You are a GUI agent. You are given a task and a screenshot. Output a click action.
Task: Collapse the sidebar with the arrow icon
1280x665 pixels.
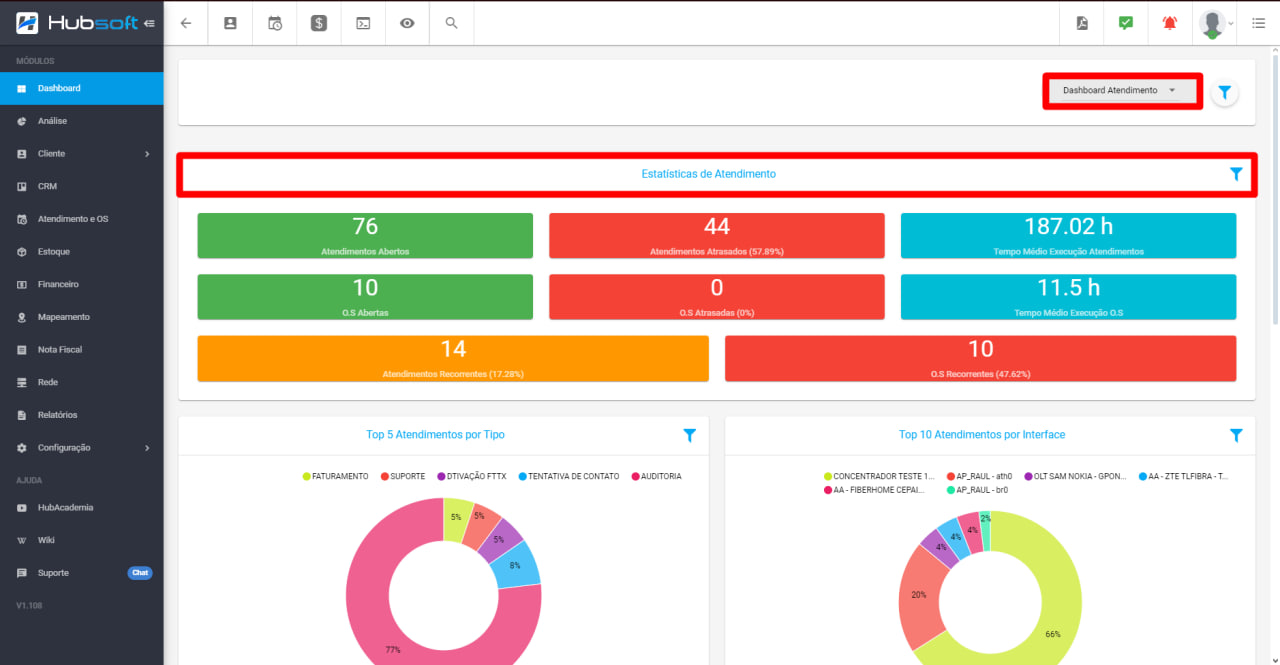coord(149,23)
